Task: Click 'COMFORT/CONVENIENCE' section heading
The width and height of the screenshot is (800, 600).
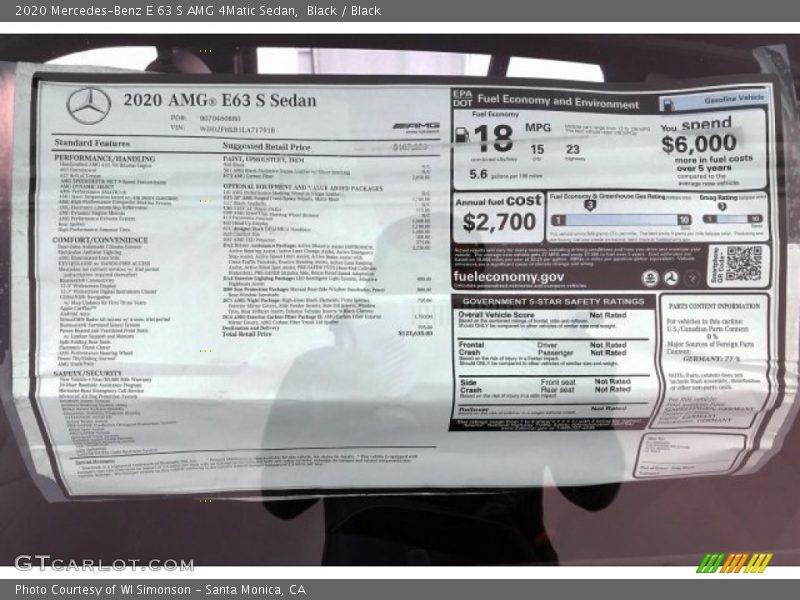Action: click(x=100, y=240)
